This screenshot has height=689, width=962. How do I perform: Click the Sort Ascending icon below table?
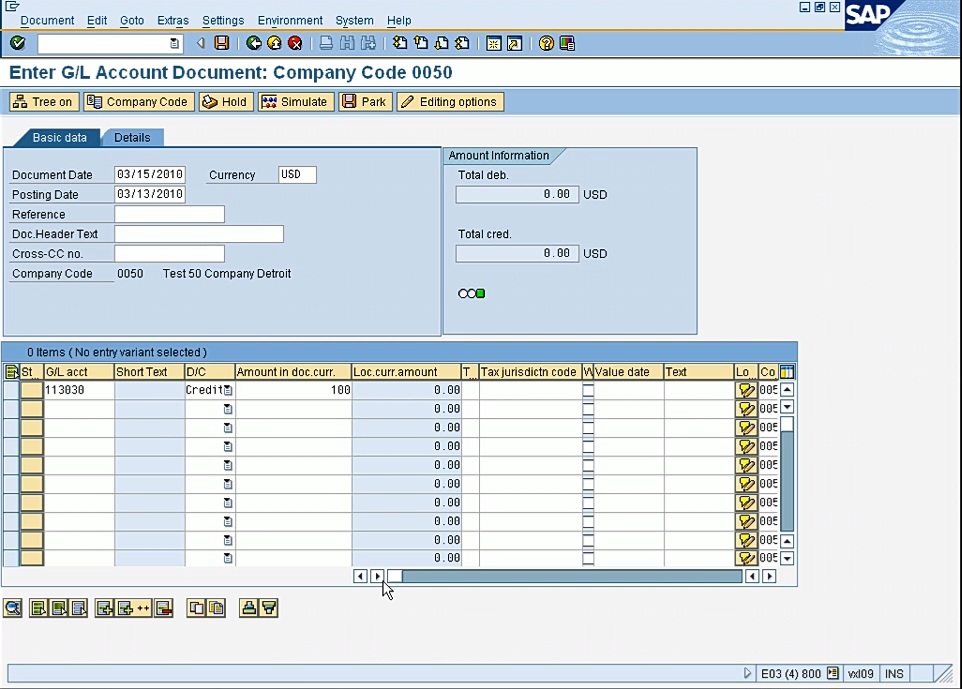[x=248, y=608]
